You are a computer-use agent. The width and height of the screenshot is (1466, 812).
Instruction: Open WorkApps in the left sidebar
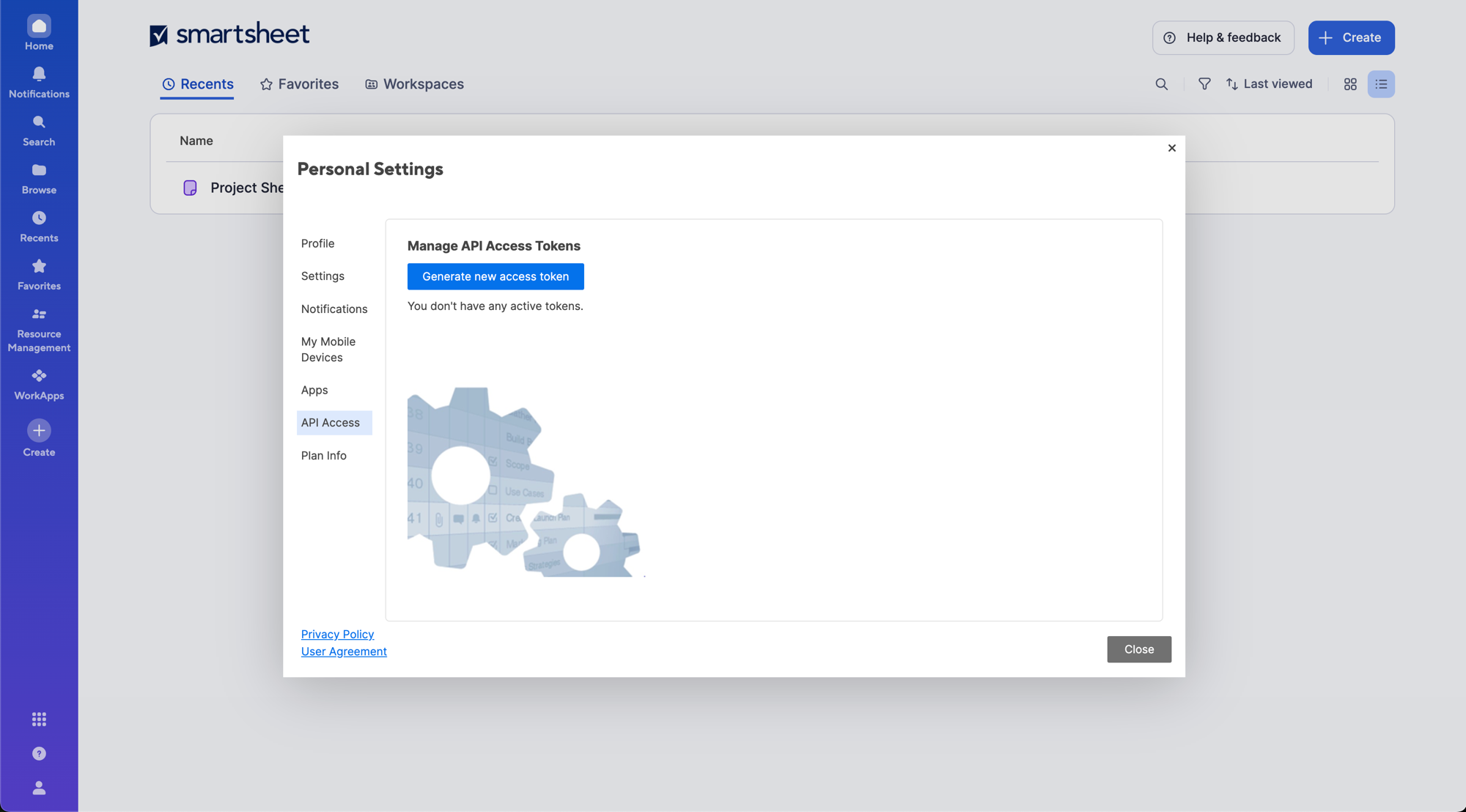point(39,384)
